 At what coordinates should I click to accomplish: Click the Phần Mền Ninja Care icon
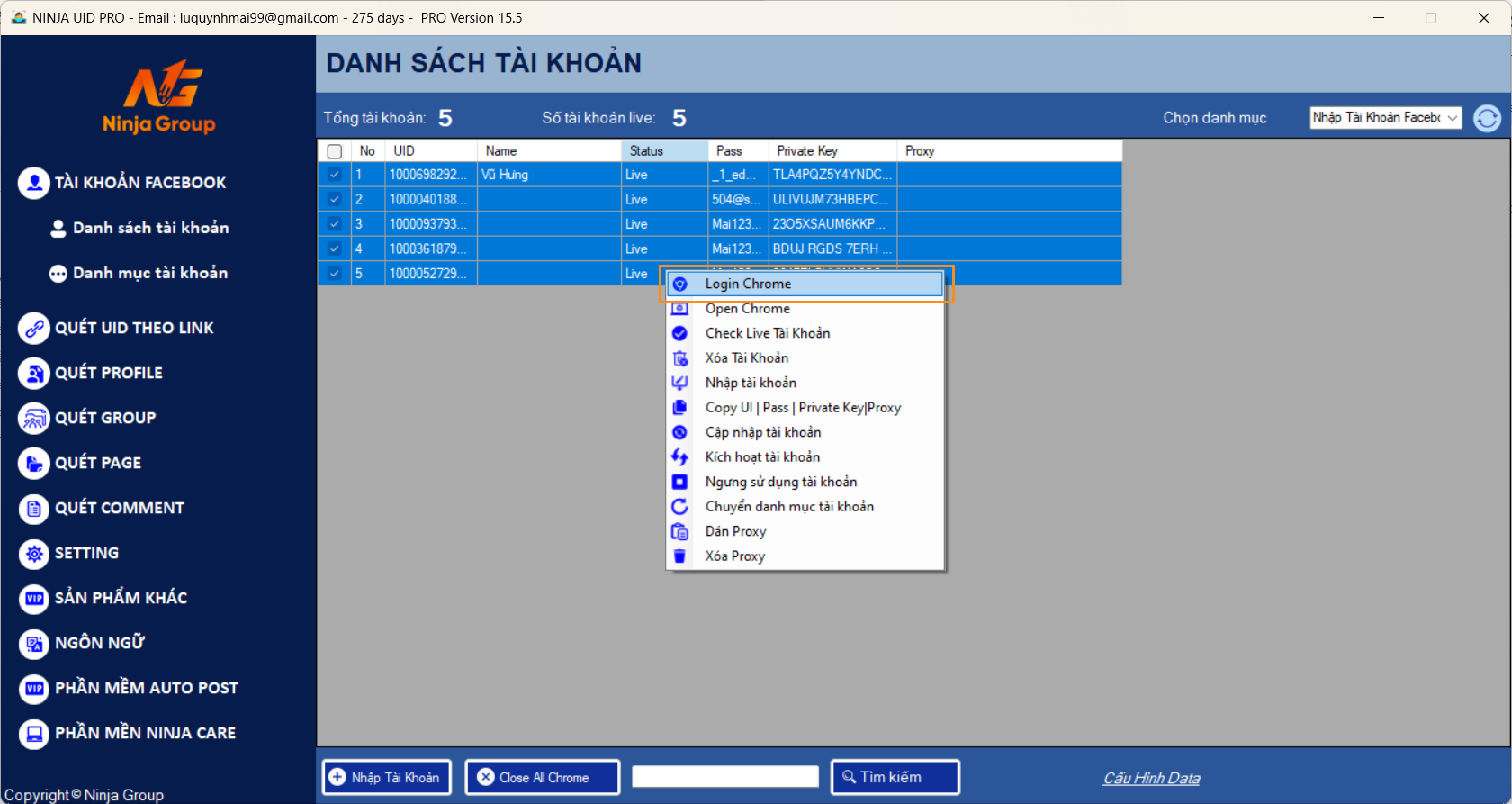pos(34,734)
